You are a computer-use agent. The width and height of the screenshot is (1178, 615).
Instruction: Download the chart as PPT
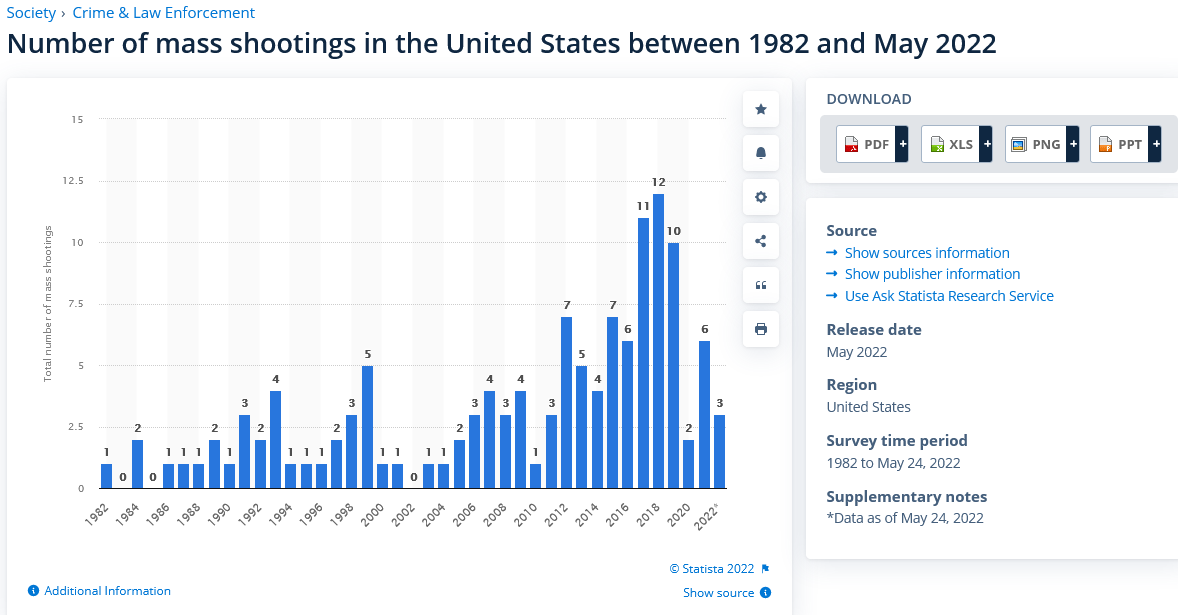click(x=1126, y=145)
